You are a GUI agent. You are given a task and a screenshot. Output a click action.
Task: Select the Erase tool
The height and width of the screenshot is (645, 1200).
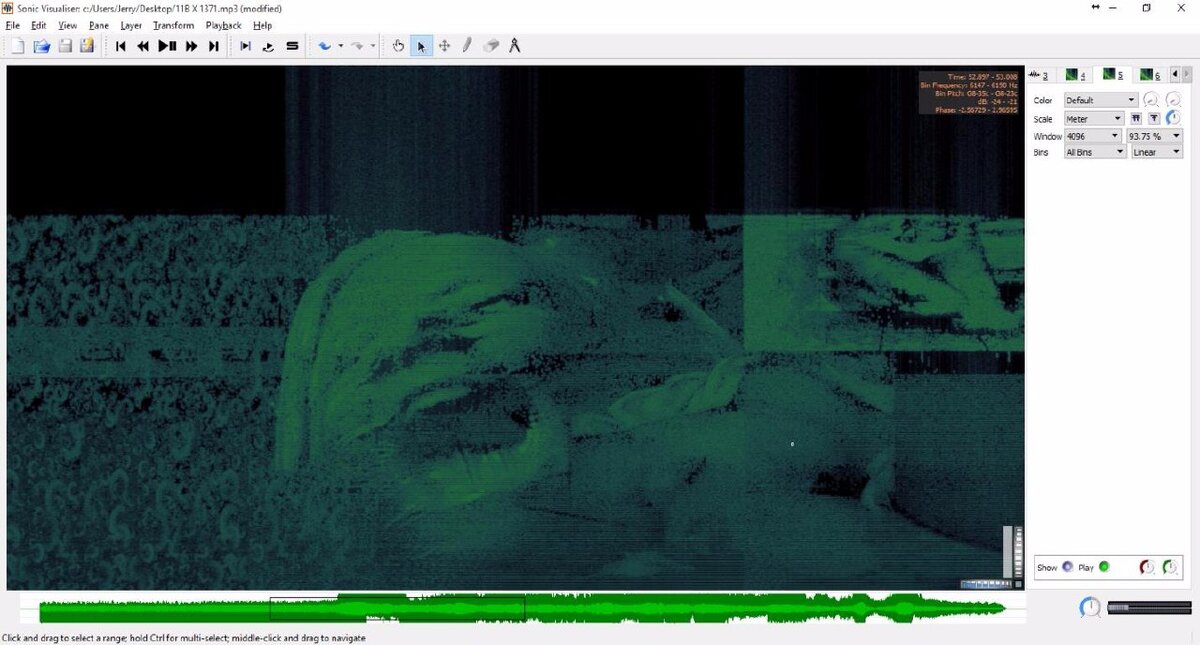(491, 46)
